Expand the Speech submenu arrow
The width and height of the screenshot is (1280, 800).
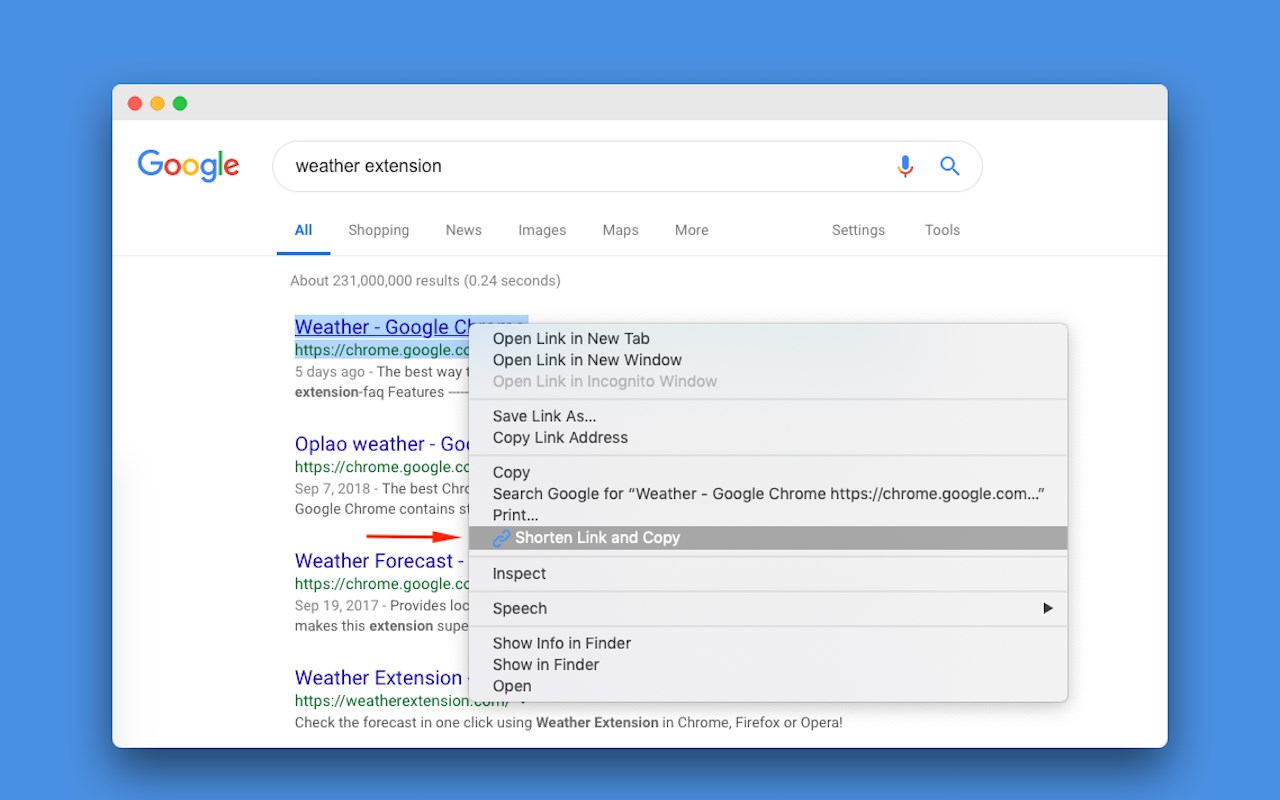(x=1048, y=608)
